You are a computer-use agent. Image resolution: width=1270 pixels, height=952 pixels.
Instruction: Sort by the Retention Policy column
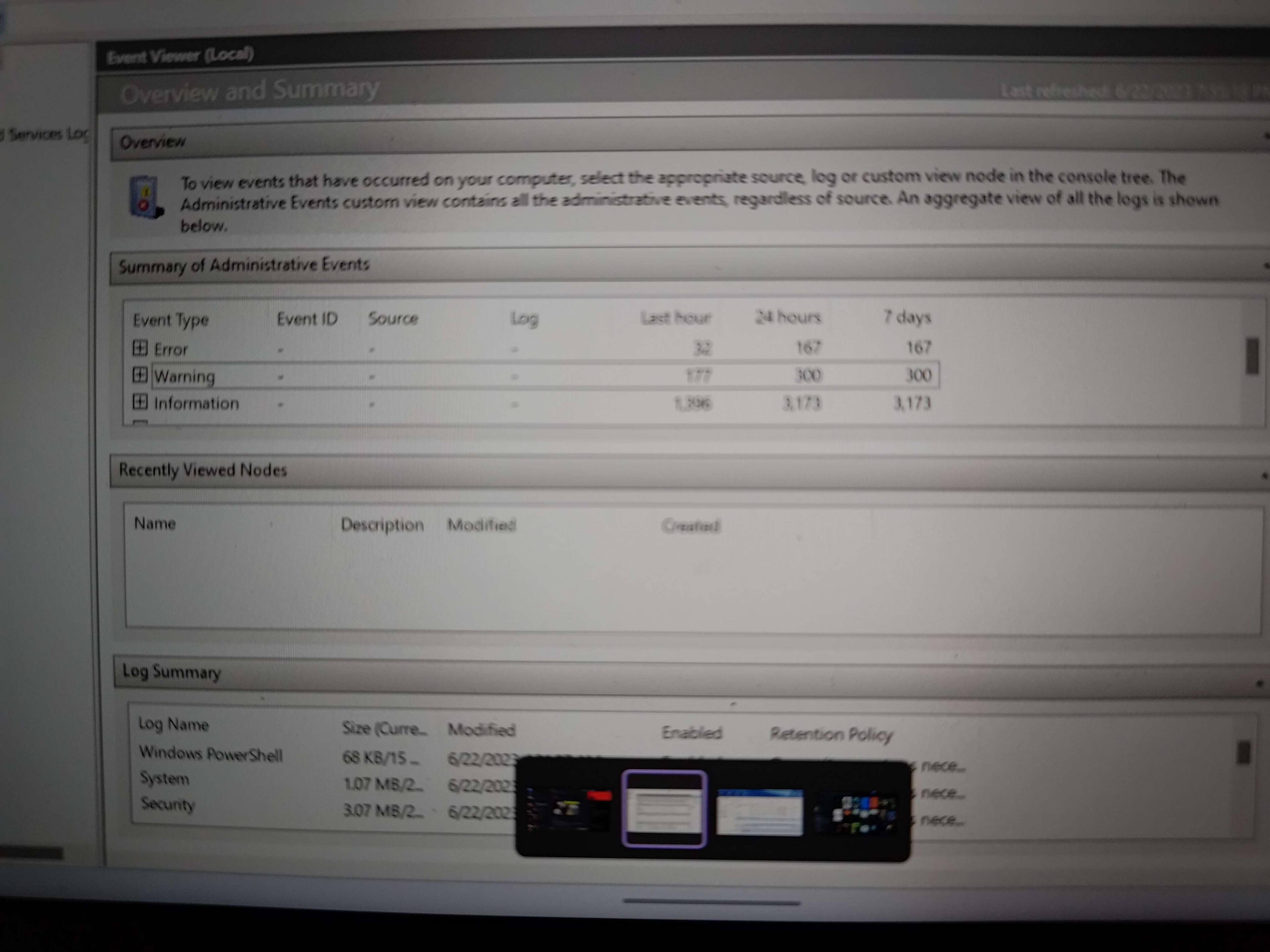(x=831, y=734)
